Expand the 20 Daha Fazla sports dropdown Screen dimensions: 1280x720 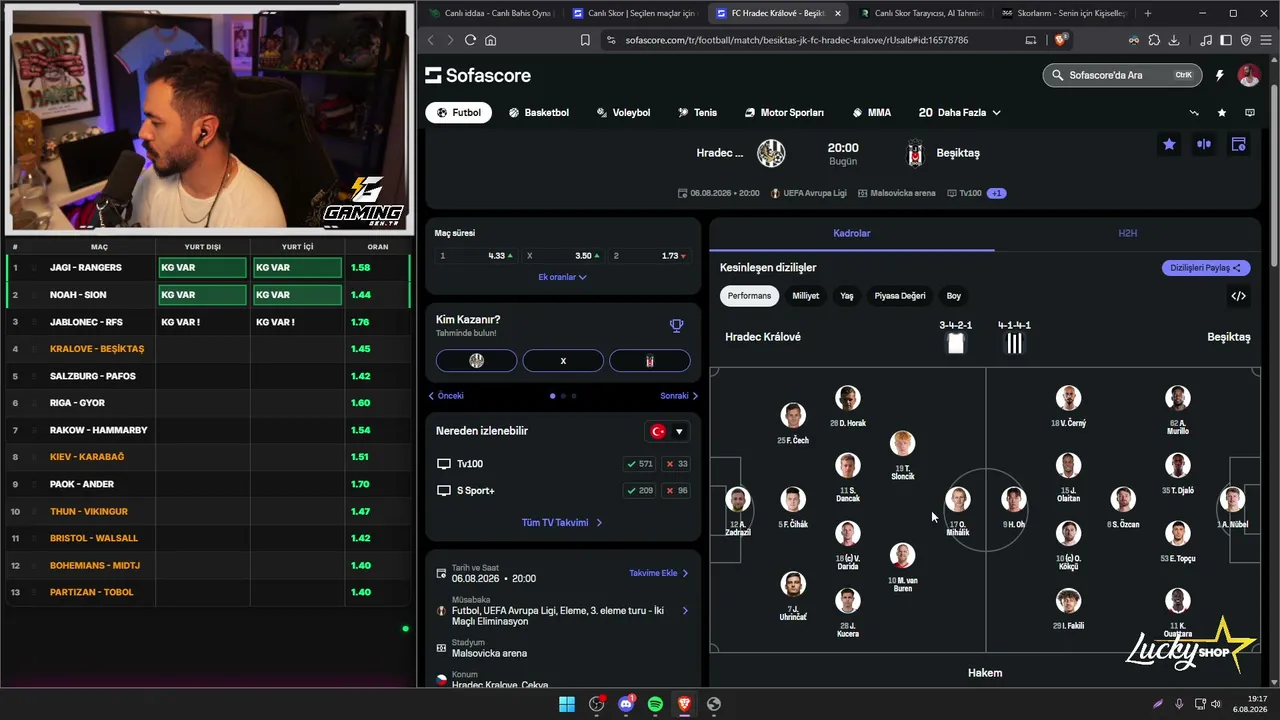959,113
